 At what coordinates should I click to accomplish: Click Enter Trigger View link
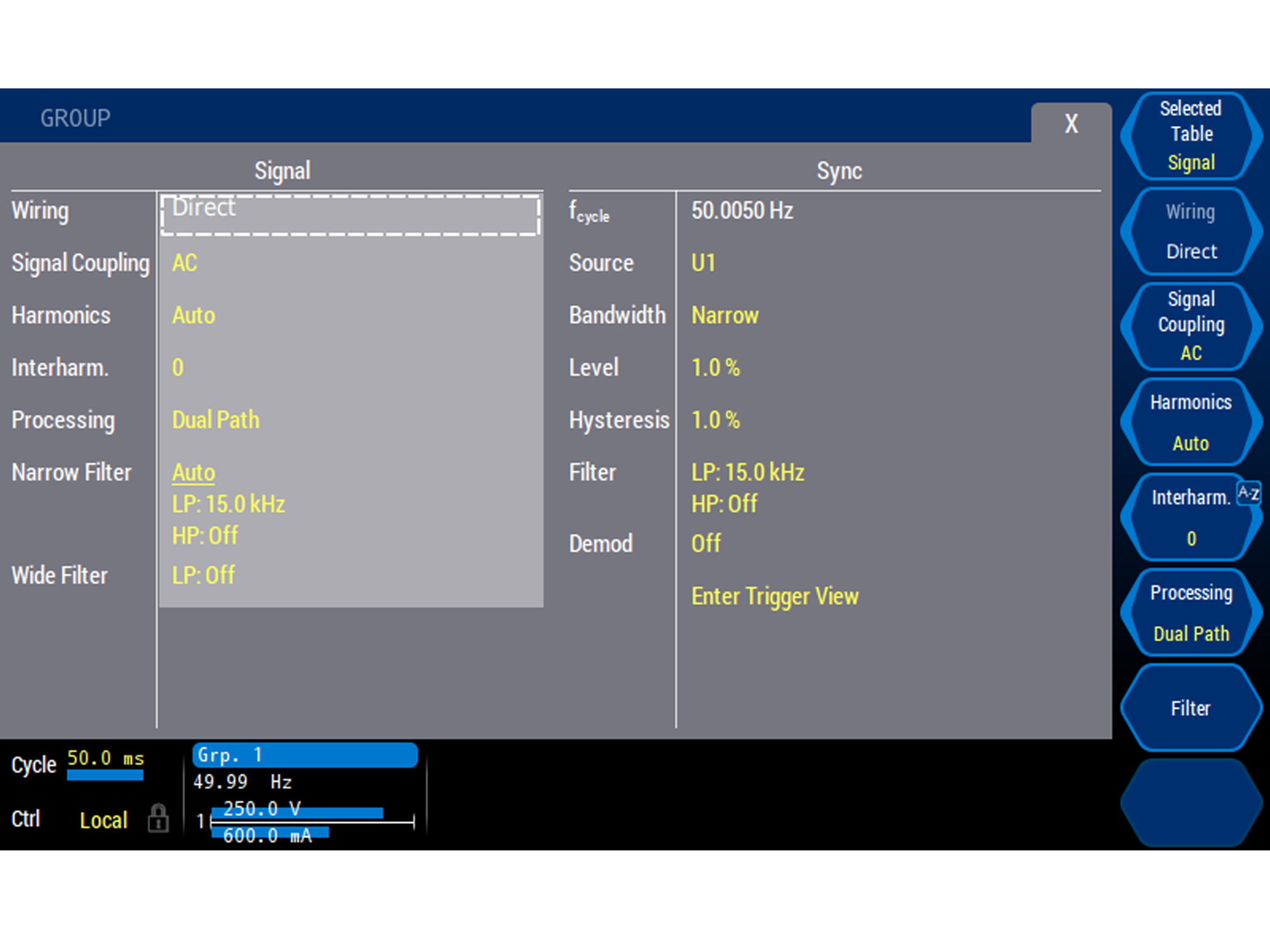coord(775,596)
